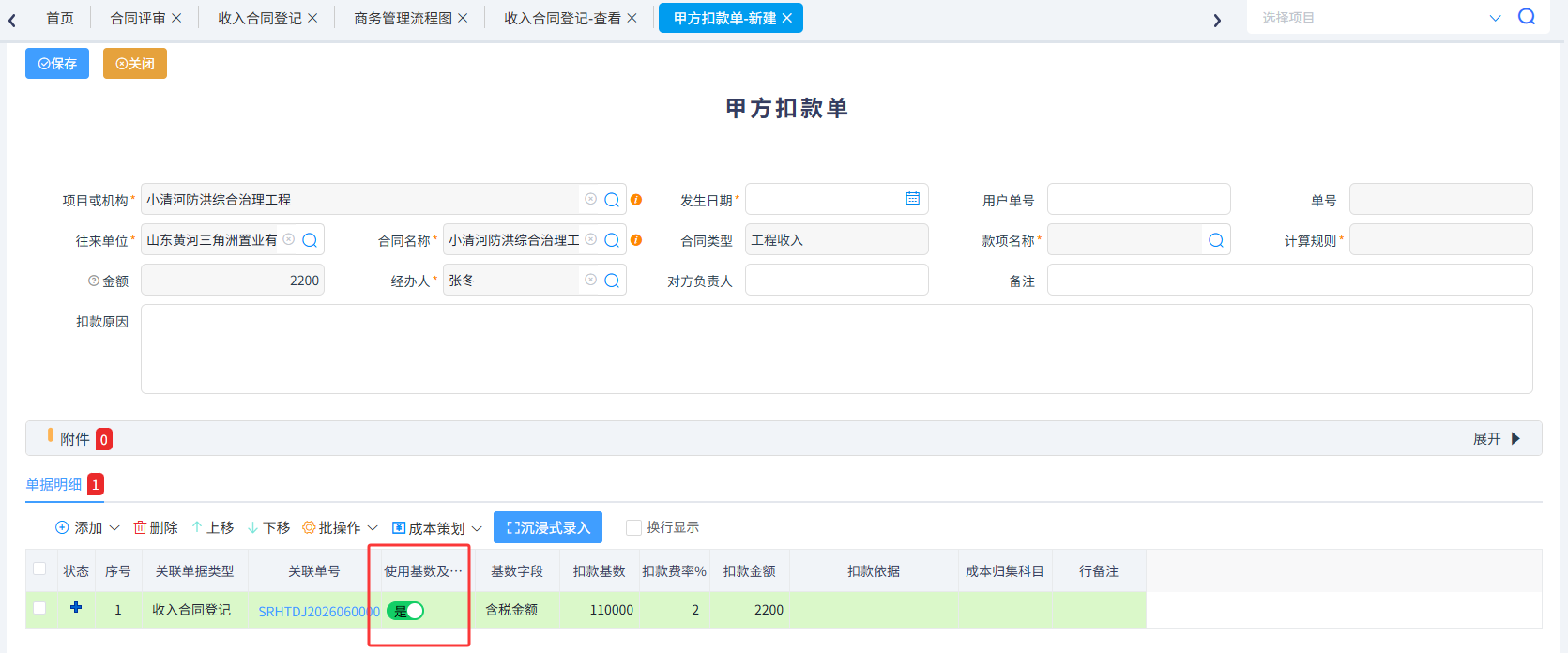Click orange info icon beside 合同名称

tap(636, 240)
